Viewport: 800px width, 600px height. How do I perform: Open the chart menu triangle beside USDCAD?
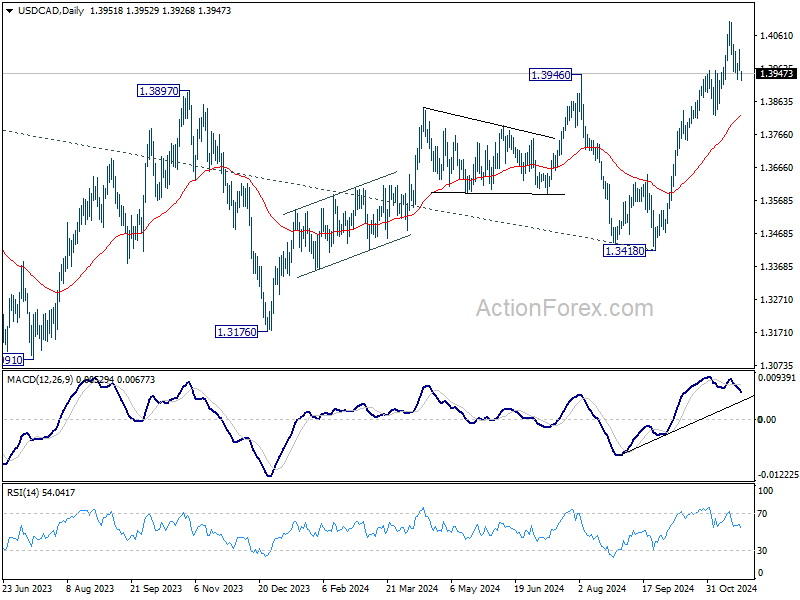[10, 11]
